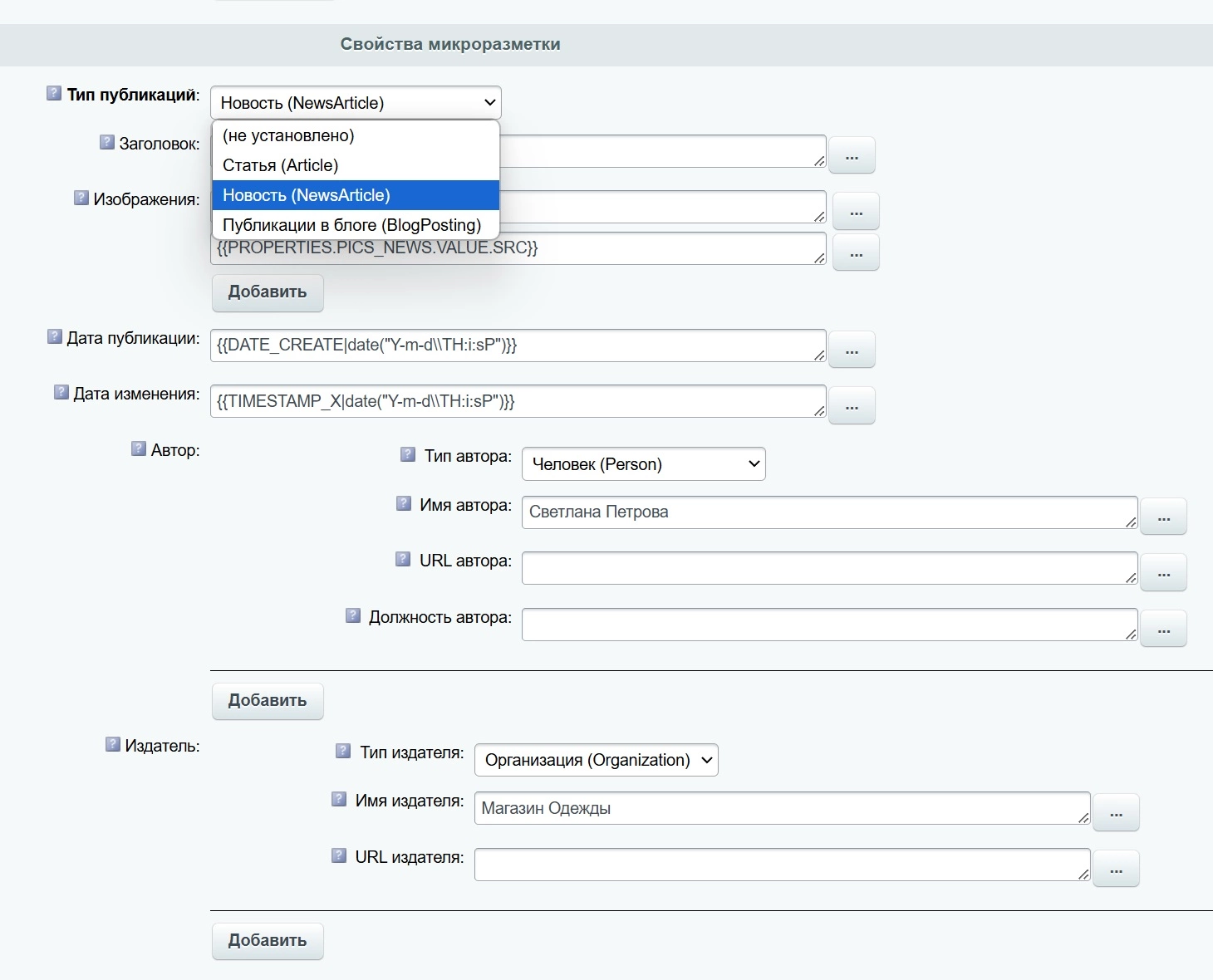Click help icon next to Издатель label
1213x980 pixels.
[x=113, y=744]
